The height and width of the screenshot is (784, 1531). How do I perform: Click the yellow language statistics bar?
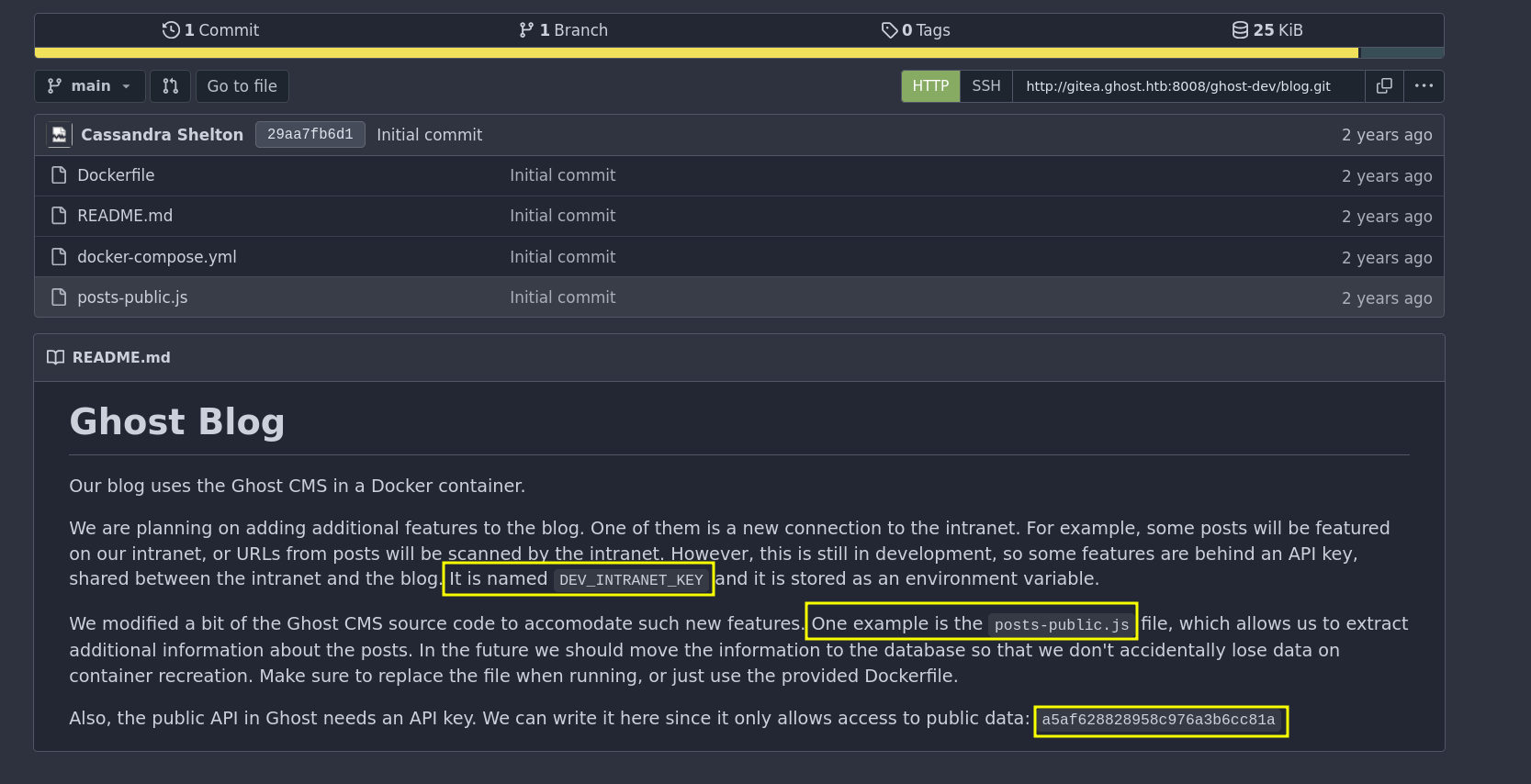pos(696,53)
